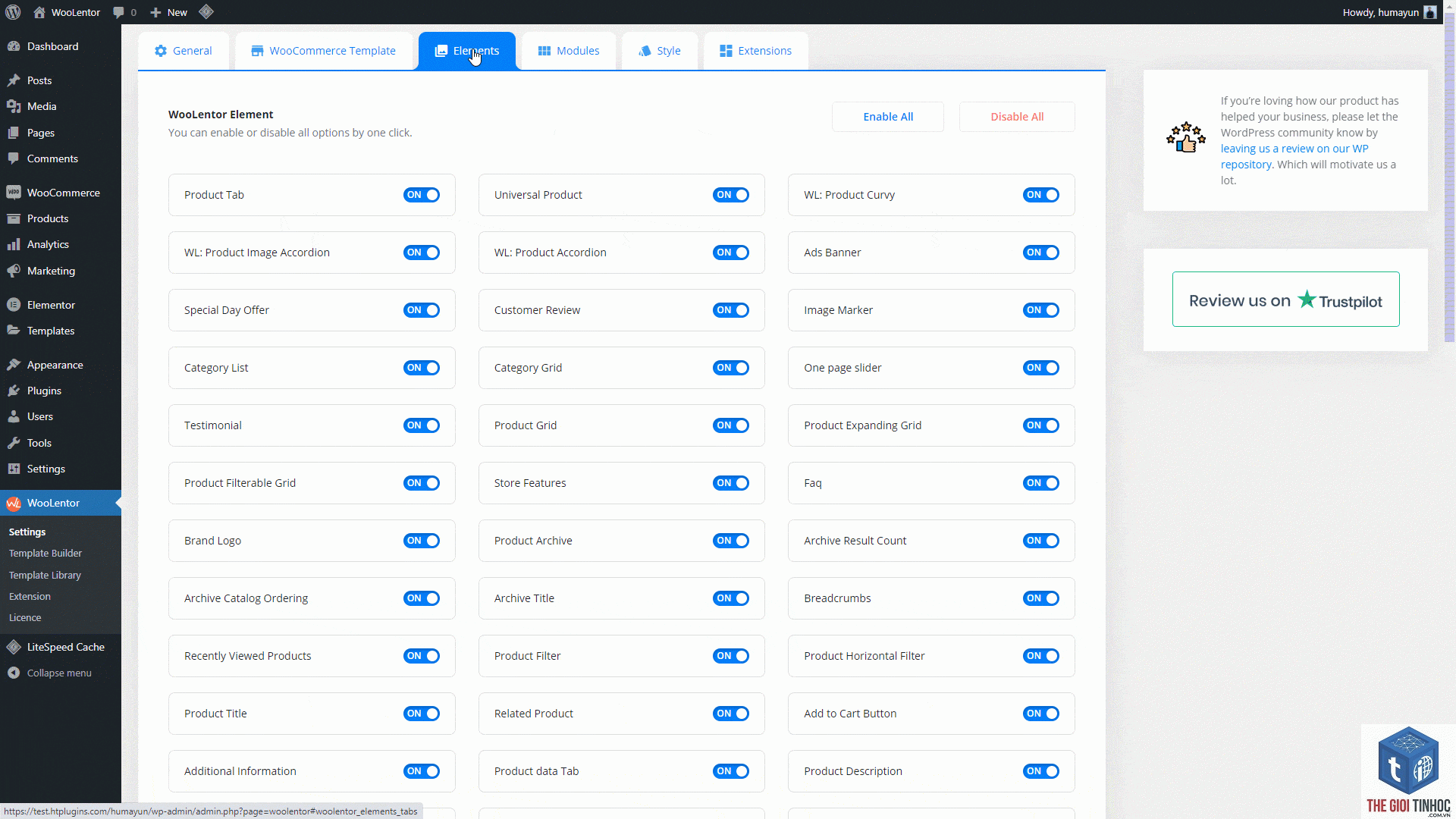Click the Elementor icon in sidebar
The width and height of the screenshot is (1456, 819).
(14, 305)
